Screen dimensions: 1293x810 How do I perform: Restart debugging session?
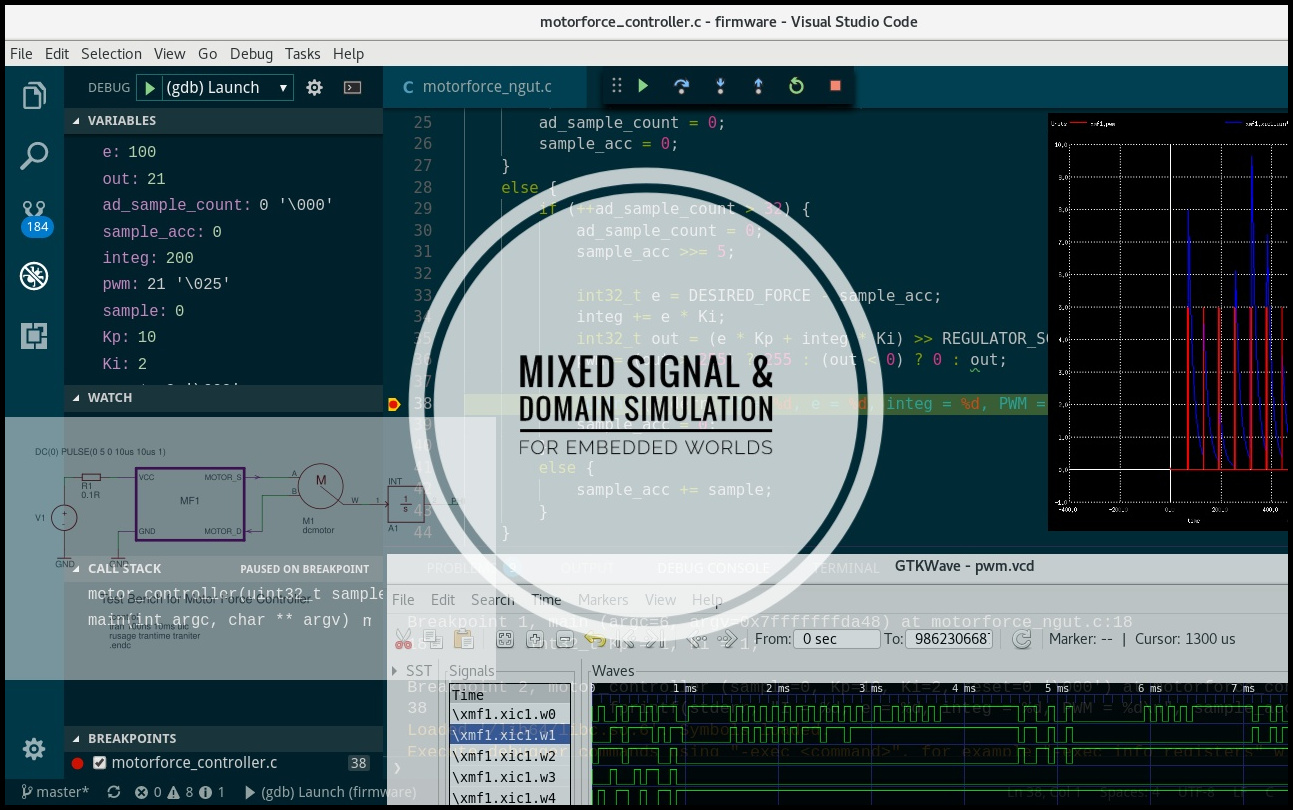(796, 86)
